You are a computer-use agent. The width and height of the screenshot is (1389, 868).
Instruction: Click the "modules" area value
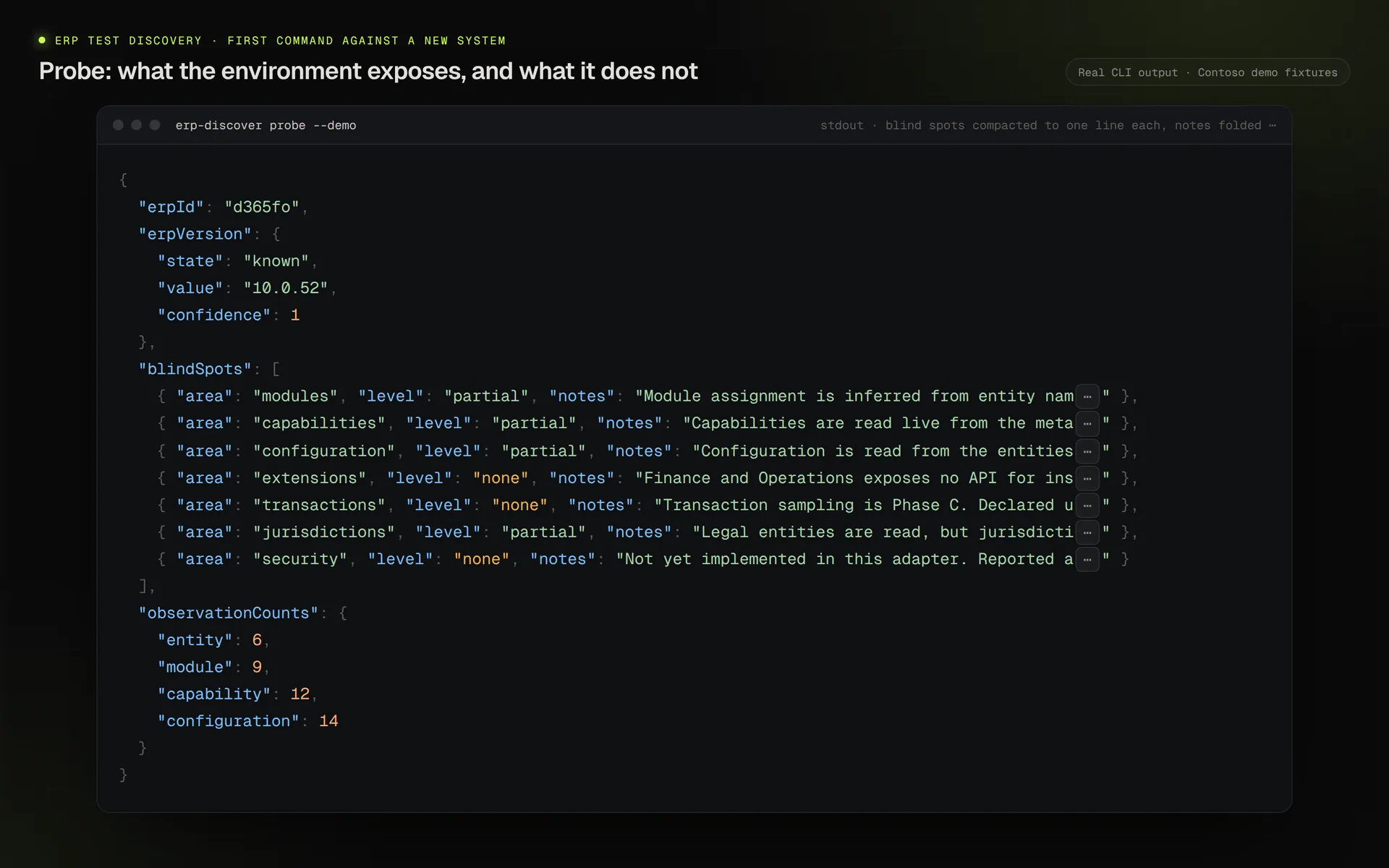pyautogui.click(x=295, y=396)
